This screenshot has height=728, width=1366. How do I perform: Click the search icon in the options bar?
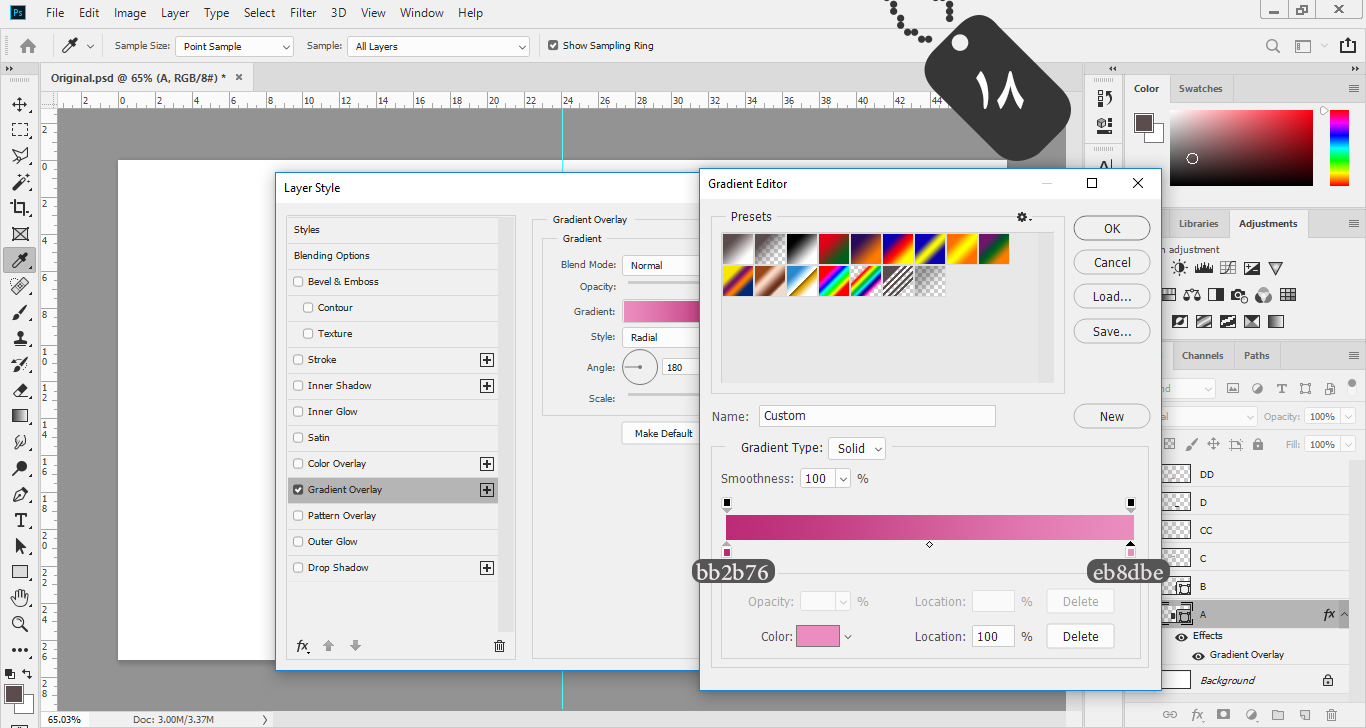point(1272,46)
